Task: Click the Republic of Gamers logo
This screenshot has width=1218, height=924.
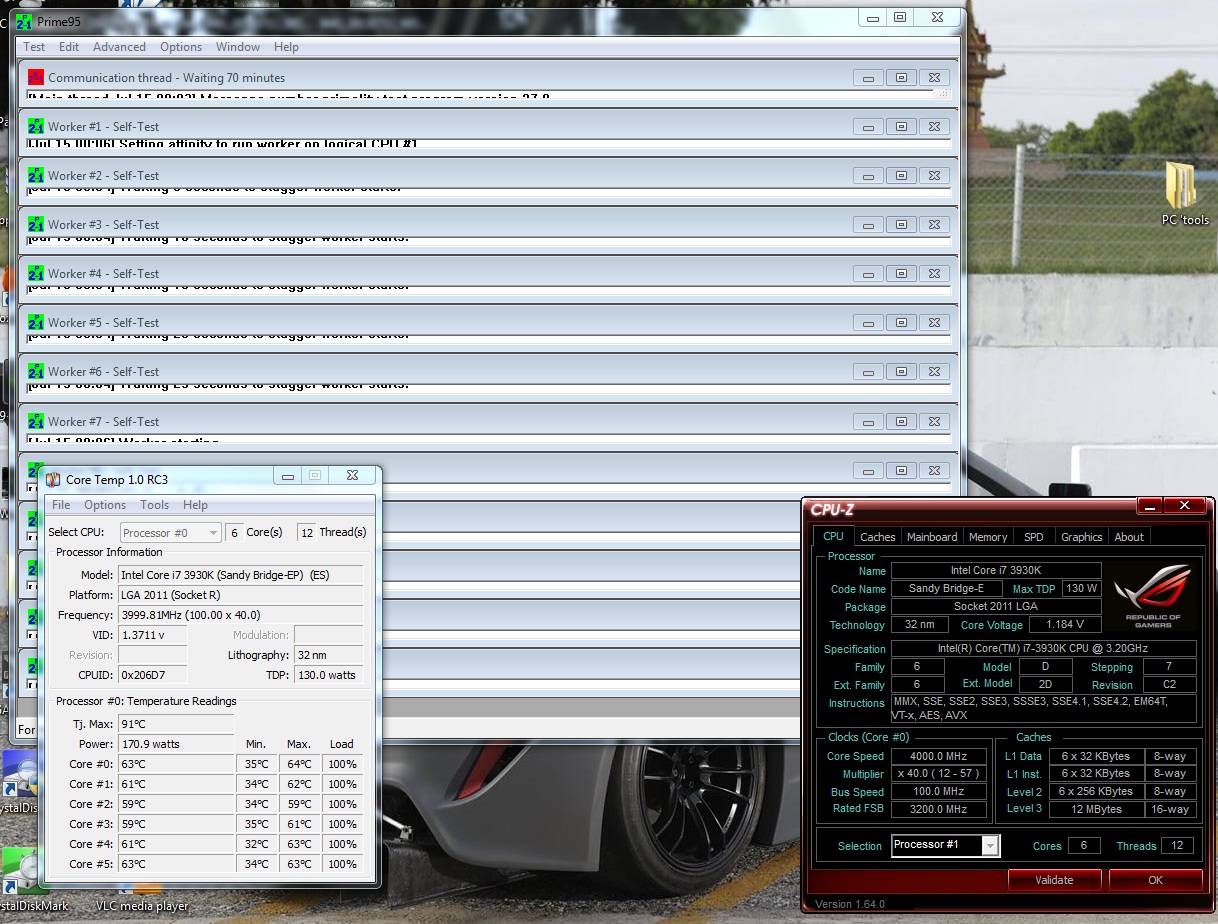Action: click(x=1153, y=595)
